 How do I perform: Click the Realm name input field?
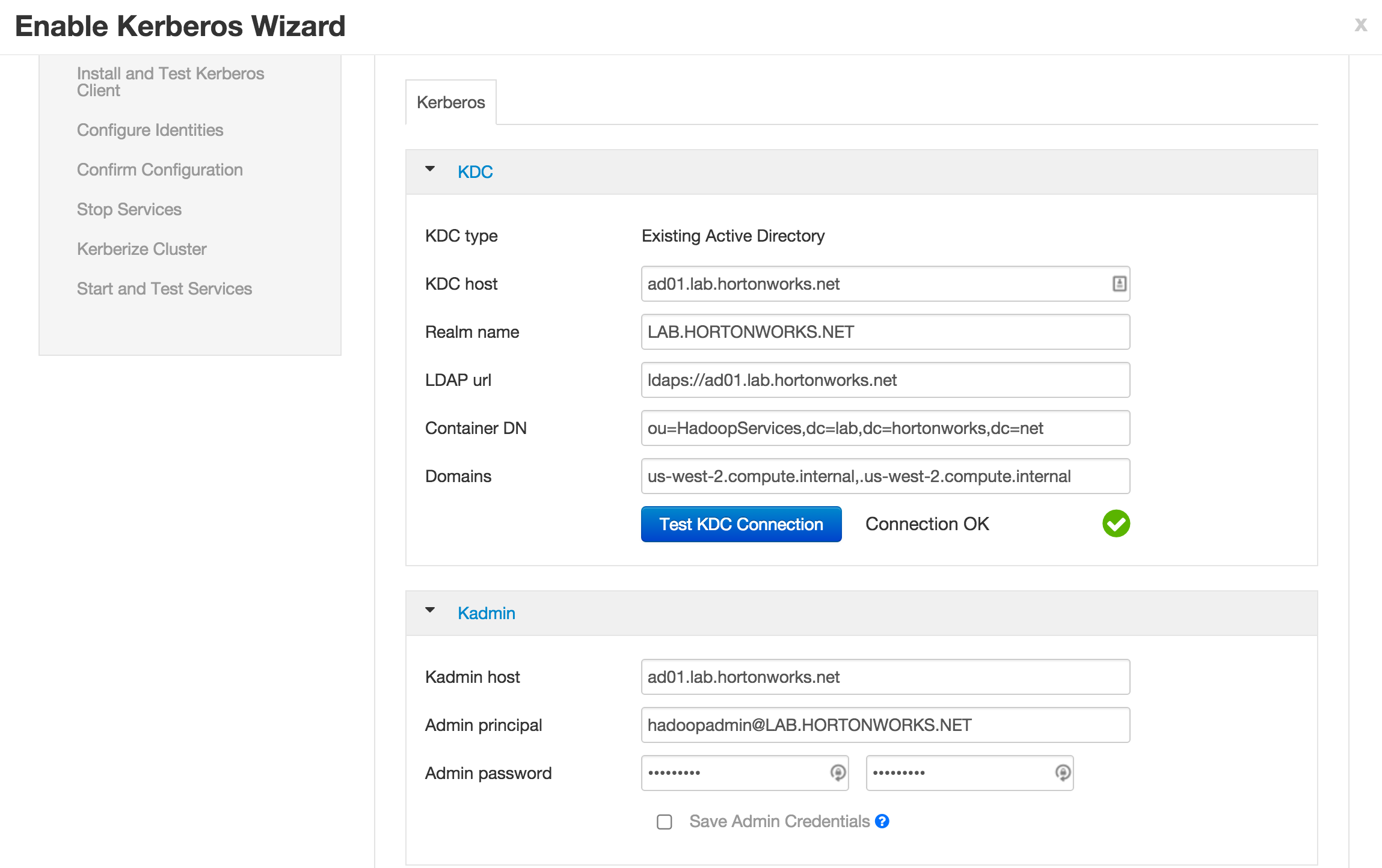[x=885, y=332]
